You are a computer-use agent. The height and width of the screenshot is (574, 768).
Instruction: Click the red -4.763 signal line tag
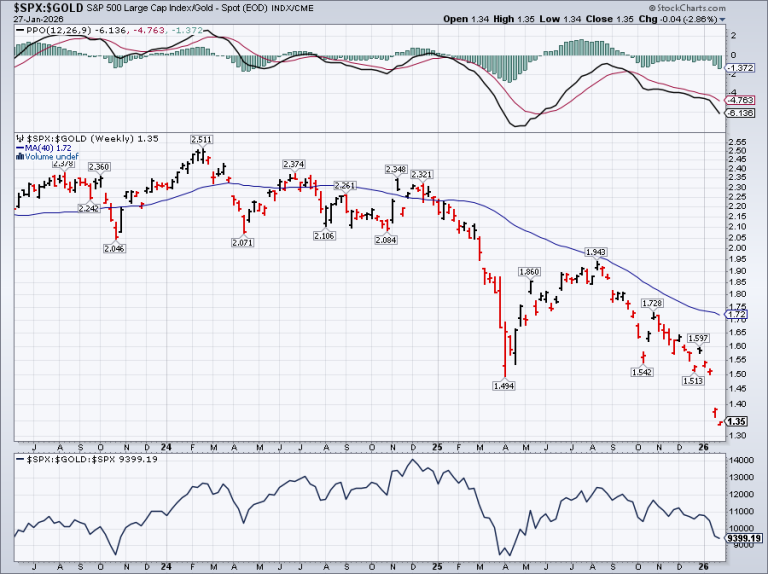[x=739, y=100]
